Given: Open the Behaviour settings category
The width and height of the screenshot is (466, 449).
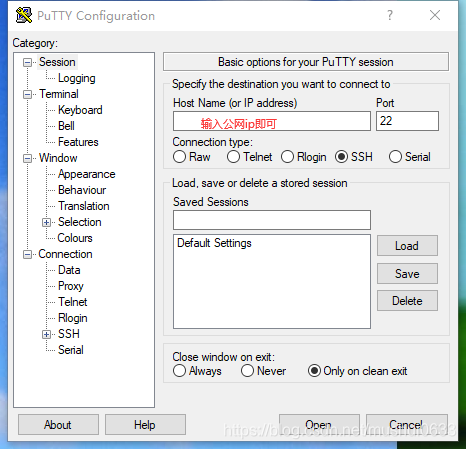Looking at the screenshot, I should point(82,190).
